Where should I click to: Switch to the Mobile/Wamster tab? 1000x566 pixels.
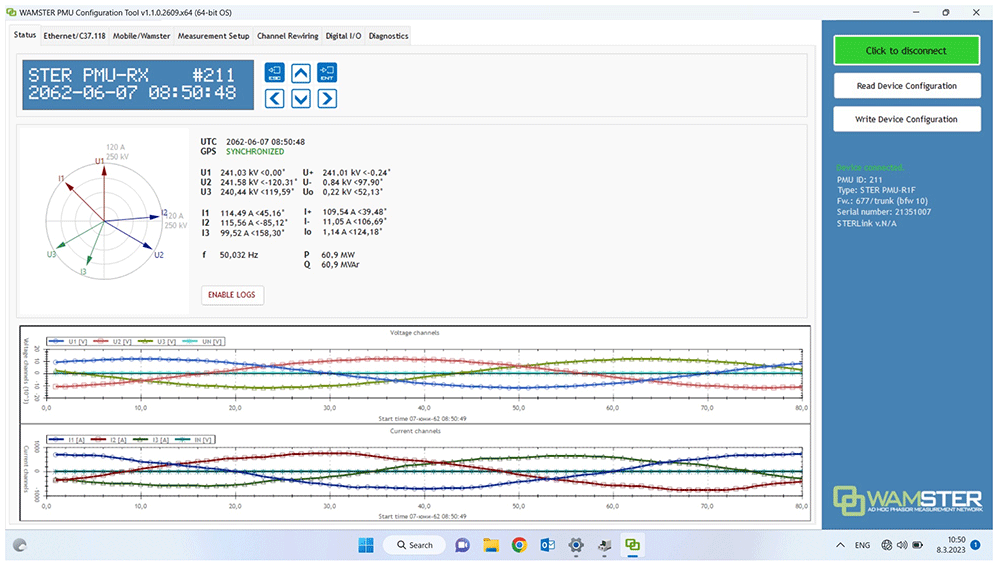pos(142,36)
